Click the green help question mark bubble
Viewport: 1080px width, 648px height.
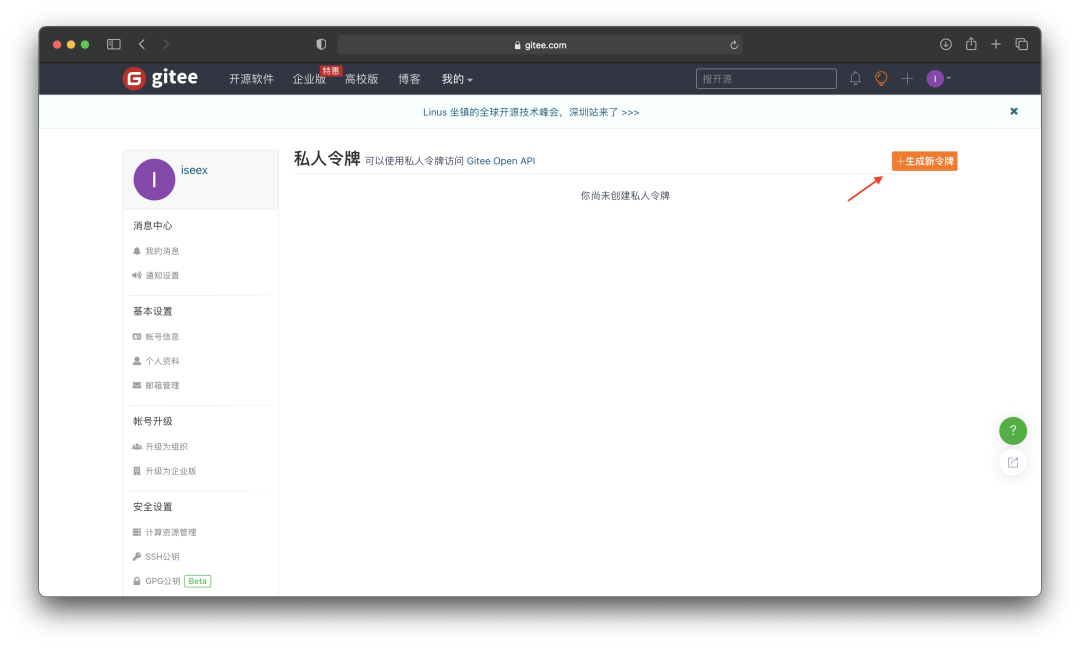point(1013,430)
